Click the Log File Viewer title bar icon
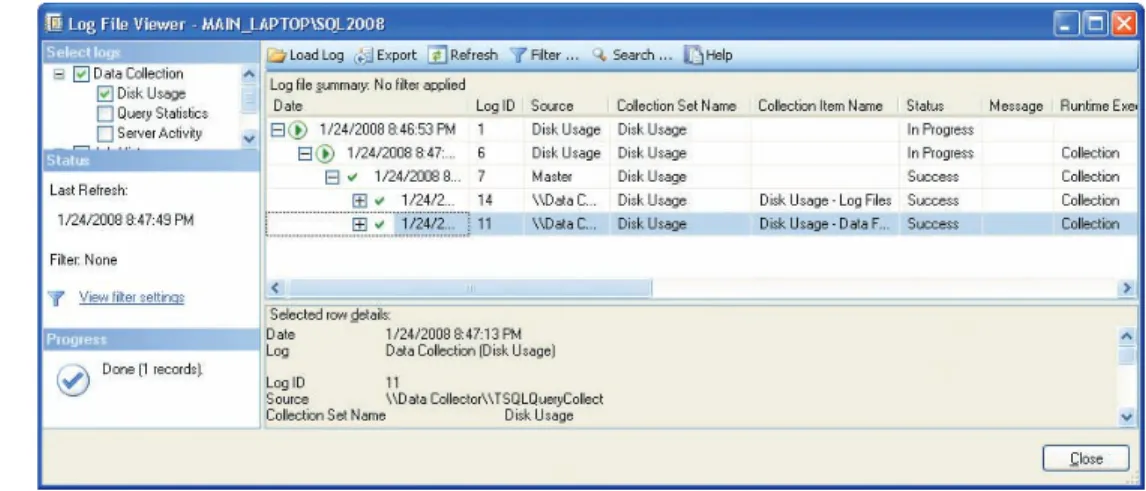 pyautogui.click(x=55, y=24)
